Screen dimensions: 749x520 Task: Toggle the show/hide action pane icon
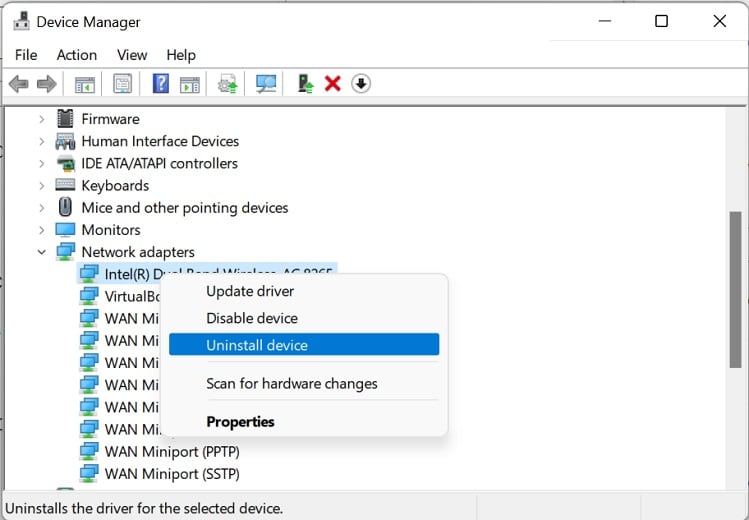[190, 84]
